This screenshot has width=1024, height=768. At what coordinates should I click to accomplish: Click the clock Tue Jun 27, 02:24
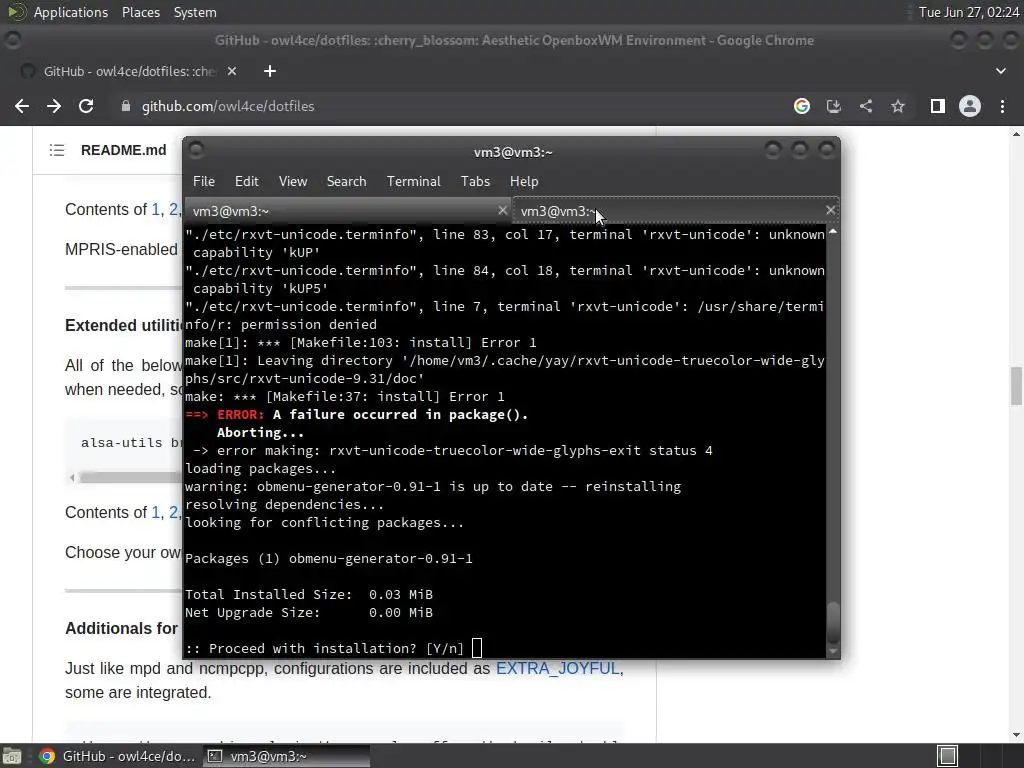point(968,12)
